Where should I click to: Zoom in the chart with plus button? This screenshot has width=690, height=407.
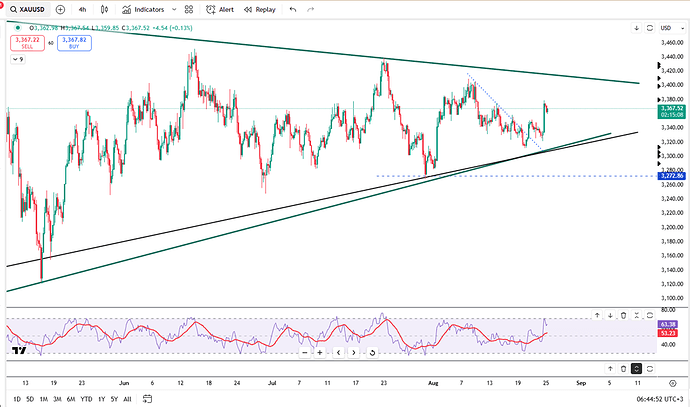tap(319, 352)
